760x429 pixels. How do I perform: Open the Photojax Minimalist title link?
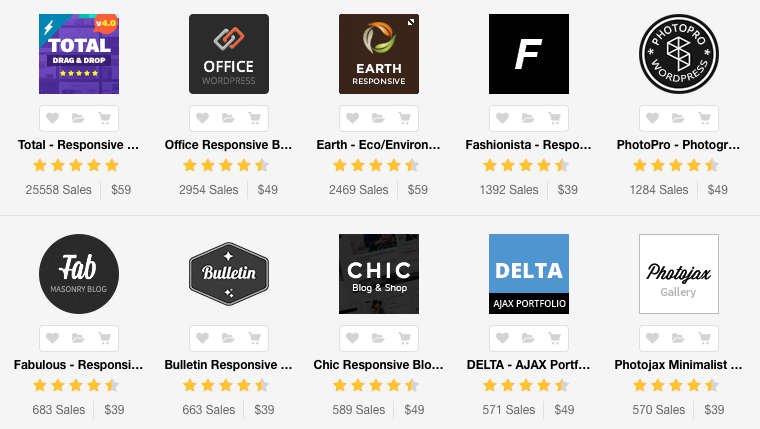679,364
